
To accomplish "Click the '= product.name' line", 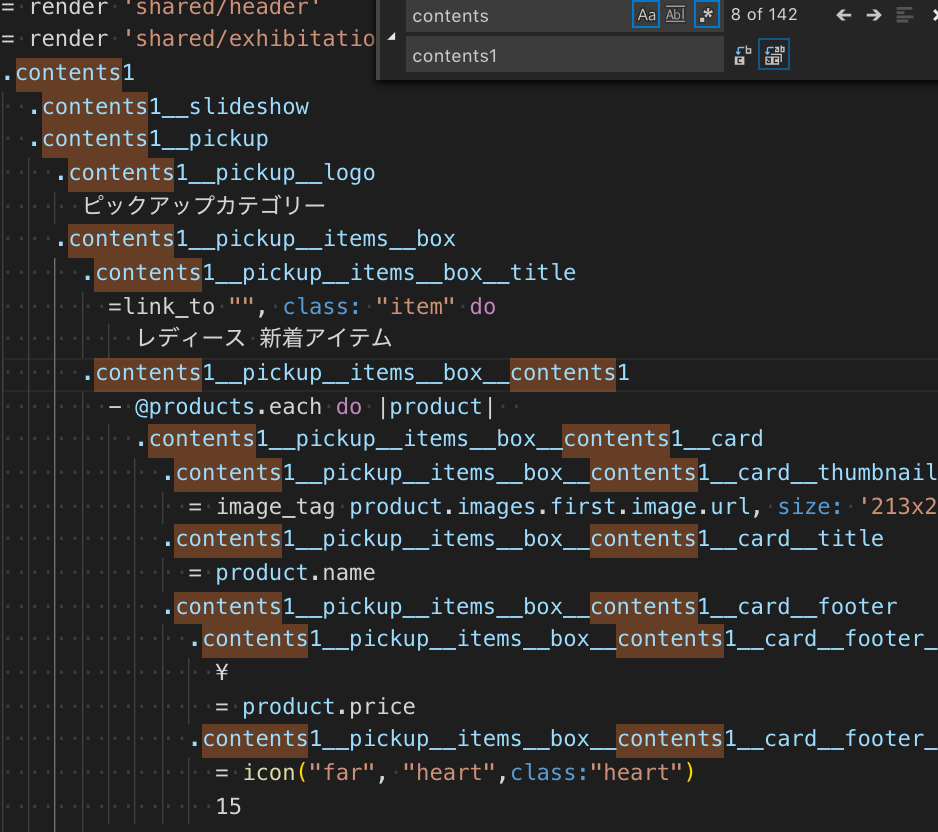I will (282, 572).
